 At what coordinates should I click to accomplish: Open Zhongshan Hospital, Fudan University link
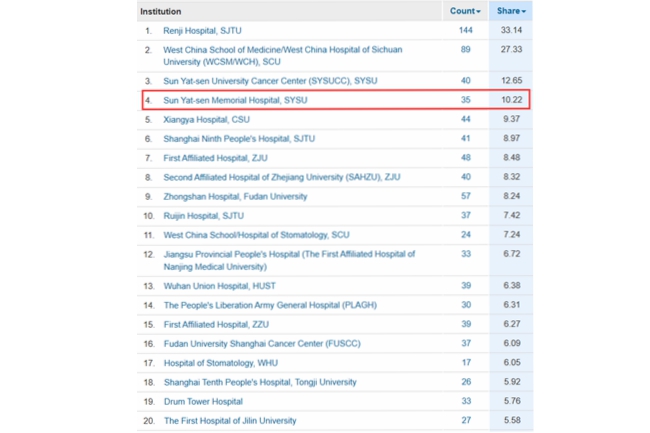[235, 196]
